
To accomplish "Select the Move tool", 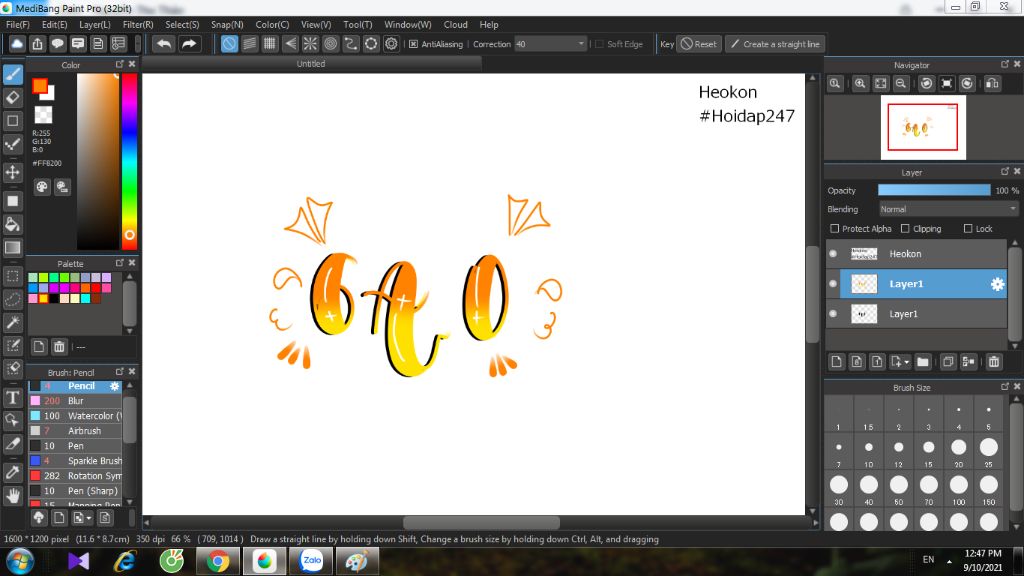I will pyautogui.click(x=12, y=172).
